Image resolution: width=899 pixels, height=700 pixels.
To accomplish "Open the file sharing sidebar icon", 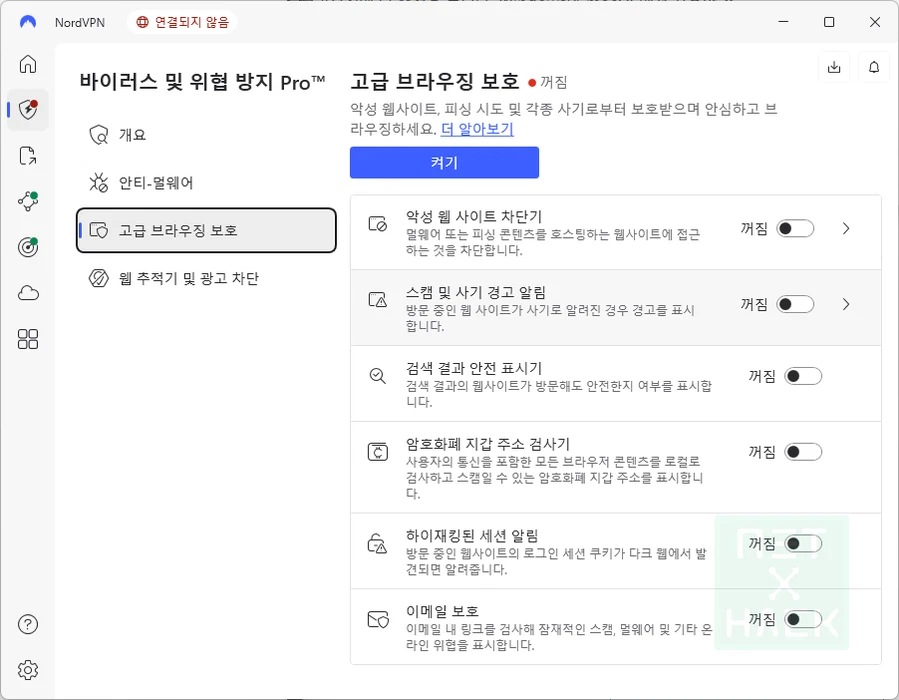I will point(28,155).
